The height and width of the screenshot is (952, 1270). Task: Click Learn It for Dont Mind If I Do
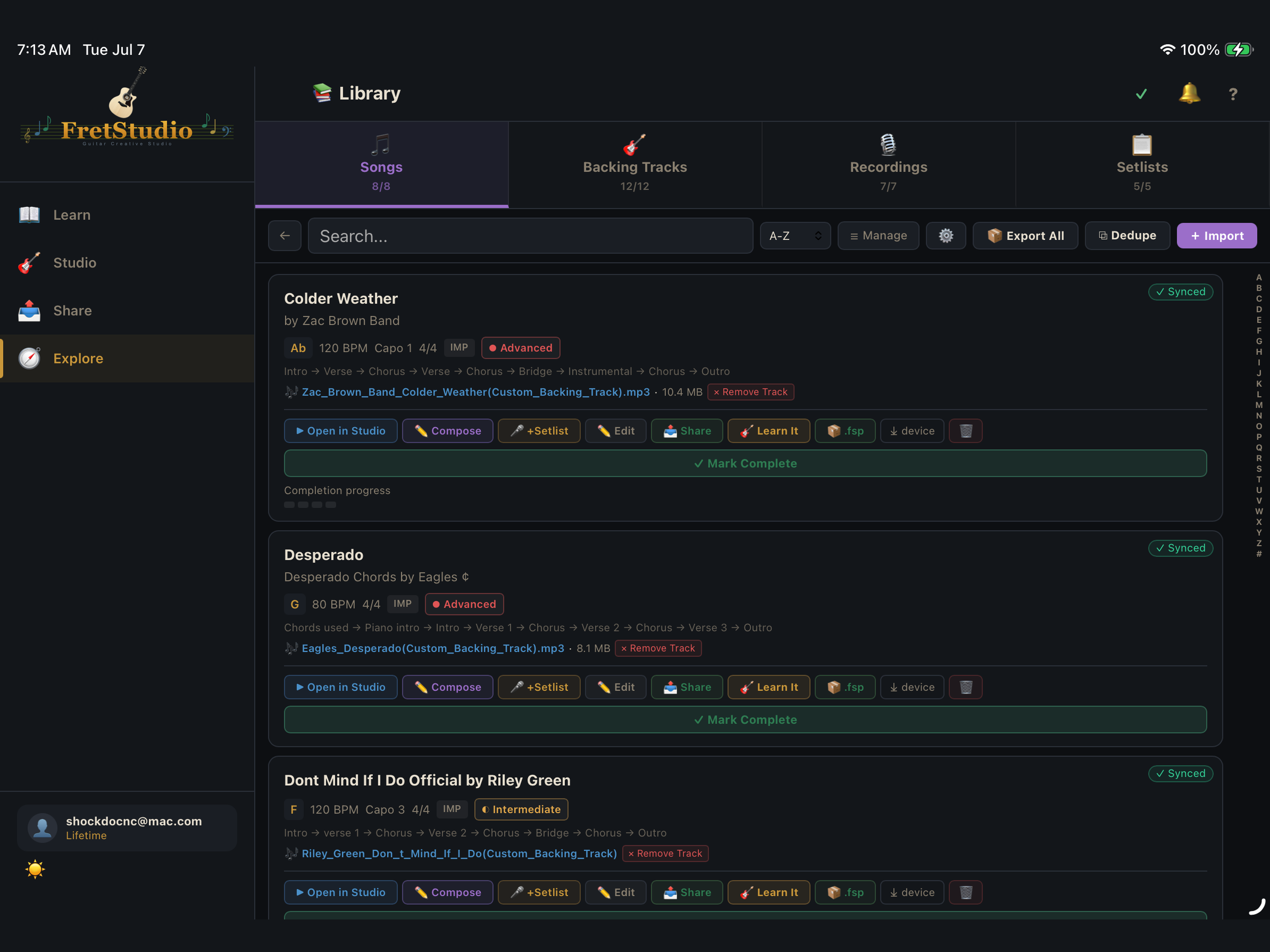(x=769, y=892)
